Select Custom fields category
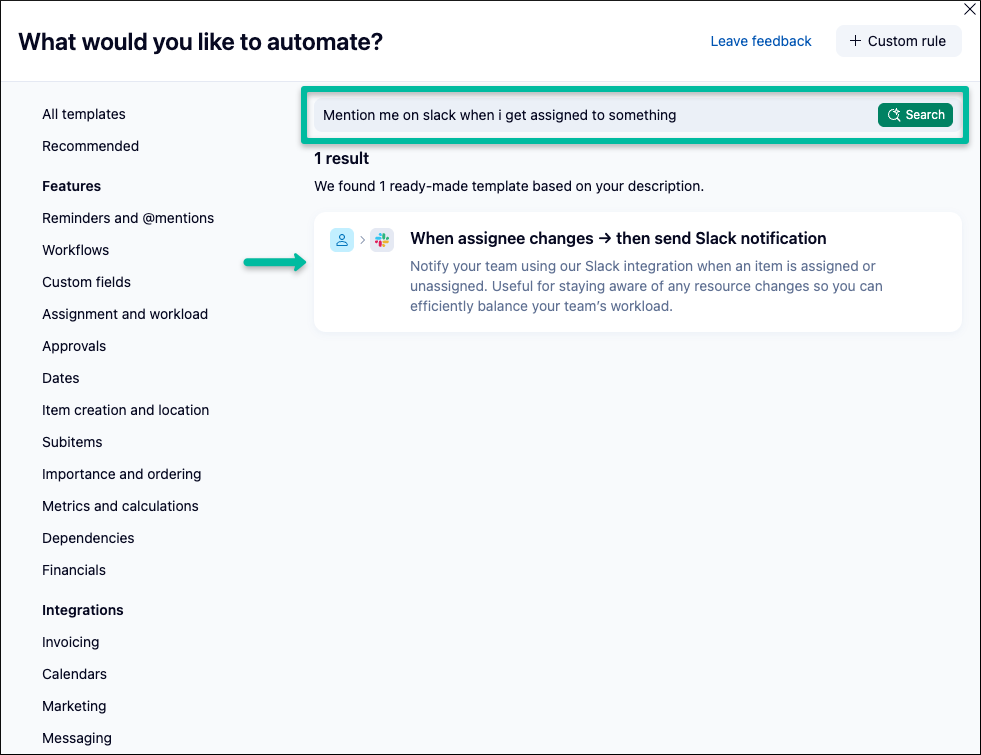 point(86,282)
